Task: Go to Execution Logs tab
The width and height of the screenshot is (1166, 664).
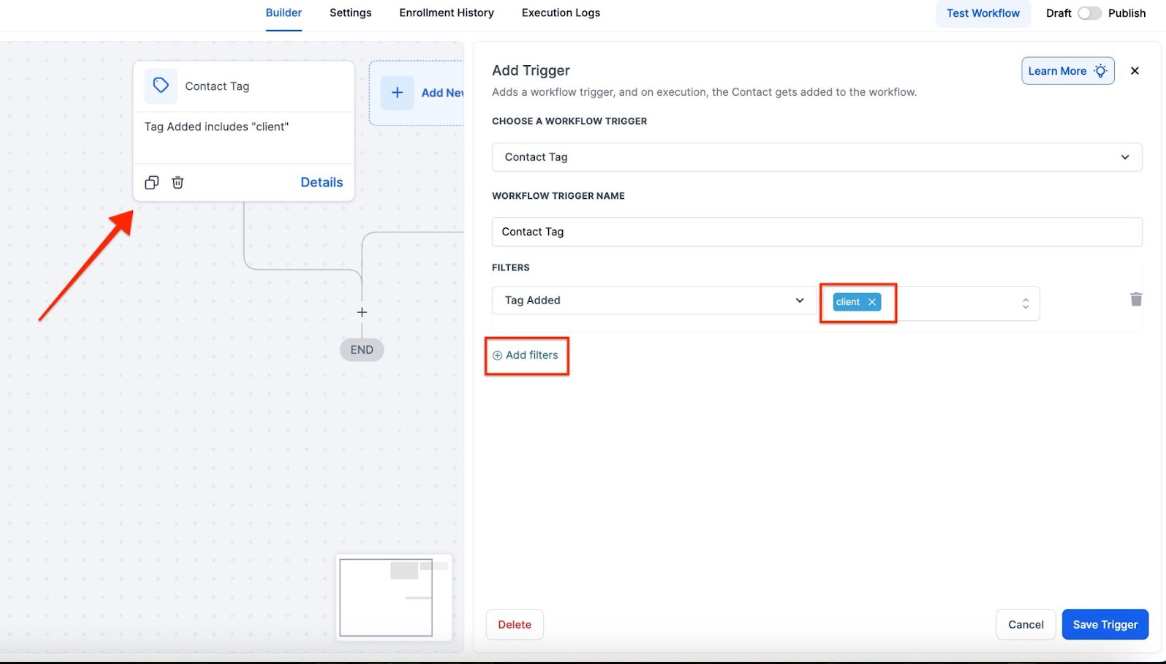Action: pyautogui.click(x=561, y=13)
